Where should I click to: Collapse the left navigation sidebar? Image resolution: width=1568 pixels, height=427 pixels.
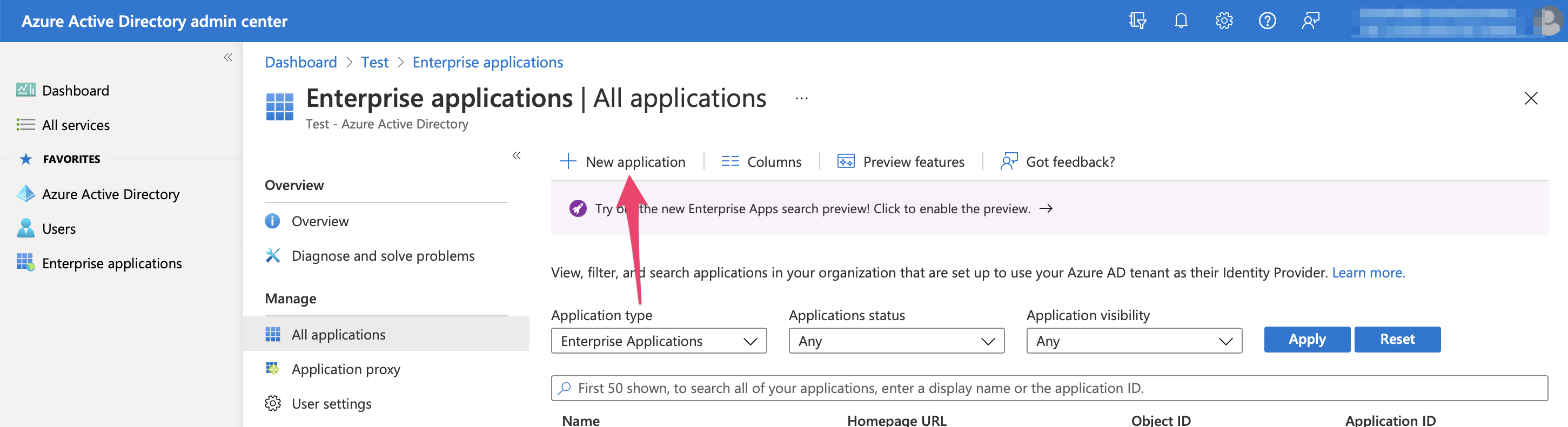click(x=227, y=58)
